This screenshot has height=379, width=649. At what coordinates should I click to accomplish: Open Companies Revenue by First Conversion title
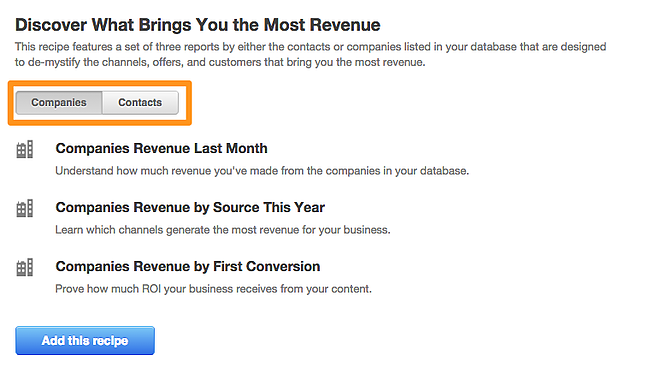(x=187, y=266)
